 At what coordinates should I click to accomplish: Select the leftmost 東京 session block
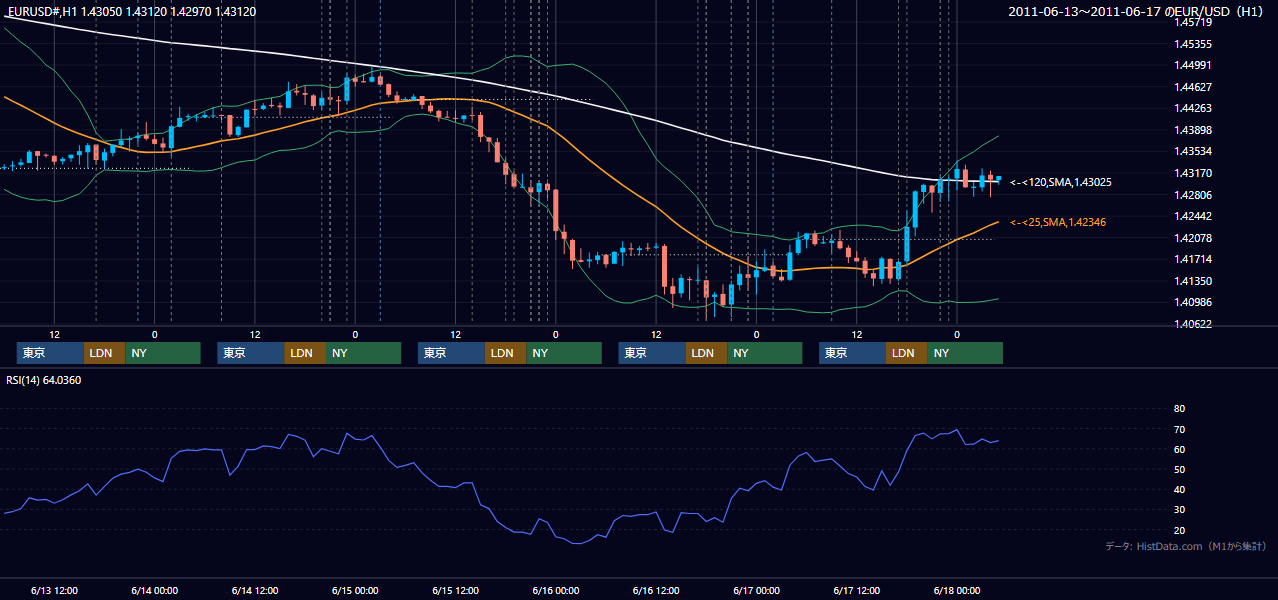(x=50, y=353)
